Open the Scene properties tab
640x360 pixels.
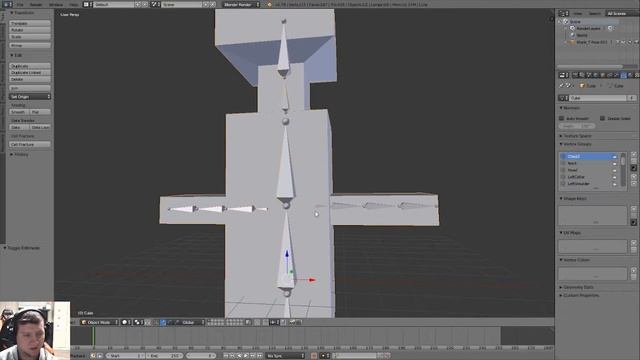coord(589,75)
